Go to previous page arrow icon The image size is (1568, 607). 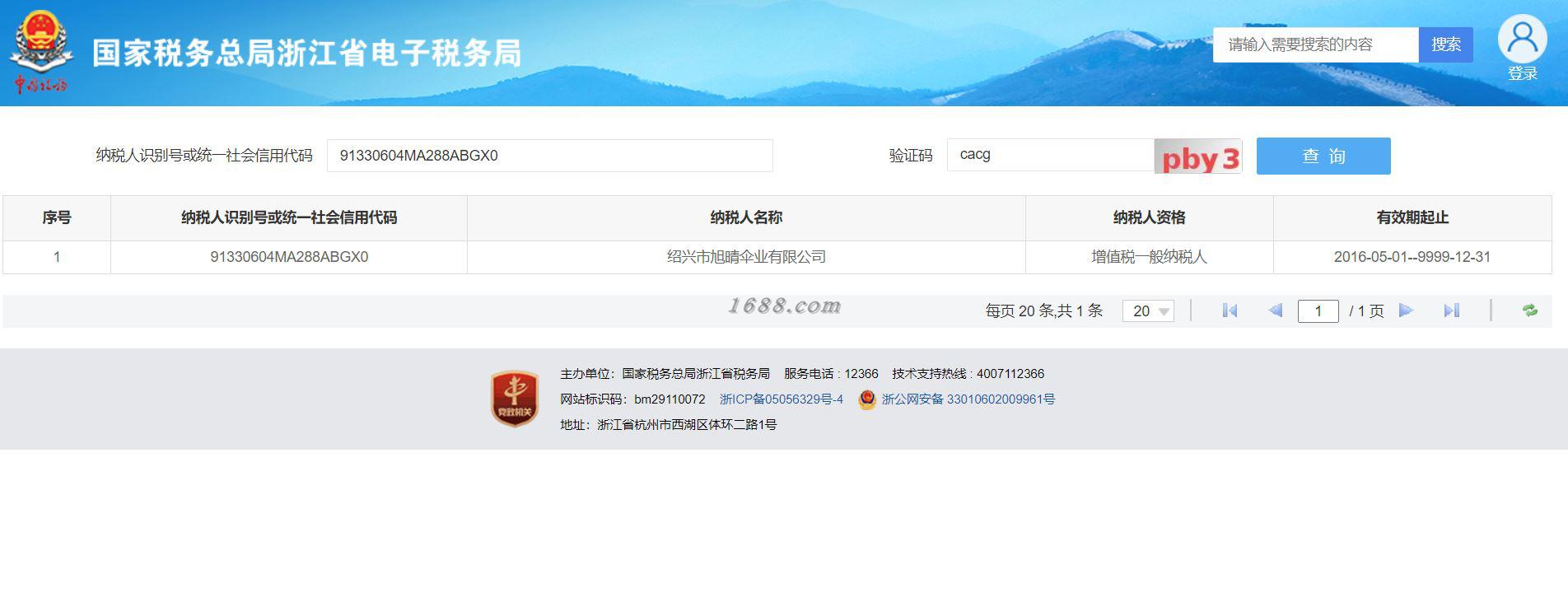point(1276,311)
